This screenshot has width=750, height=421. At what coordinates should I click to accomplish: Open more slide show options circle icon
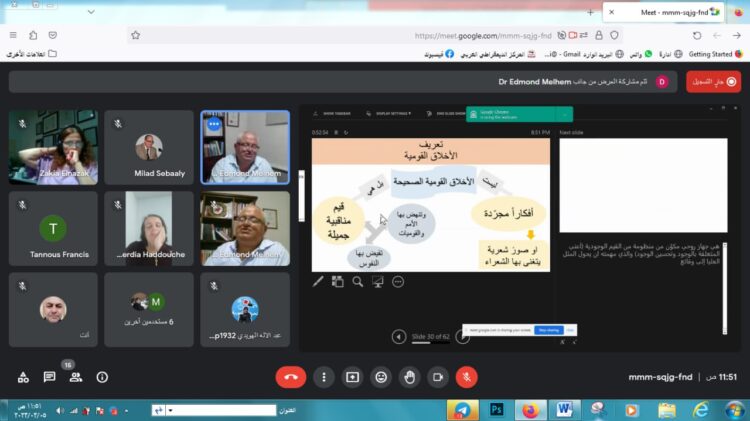coord(398,282)
